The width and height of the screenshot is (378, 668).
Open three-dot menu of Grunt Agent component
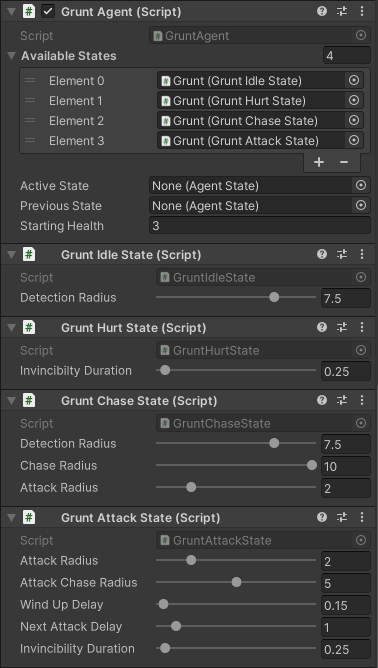coord(362,12)
